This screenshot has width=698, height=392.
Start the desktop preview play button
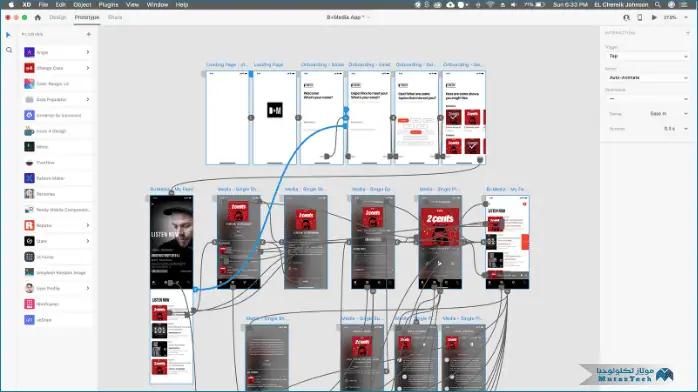click(654, 17)
